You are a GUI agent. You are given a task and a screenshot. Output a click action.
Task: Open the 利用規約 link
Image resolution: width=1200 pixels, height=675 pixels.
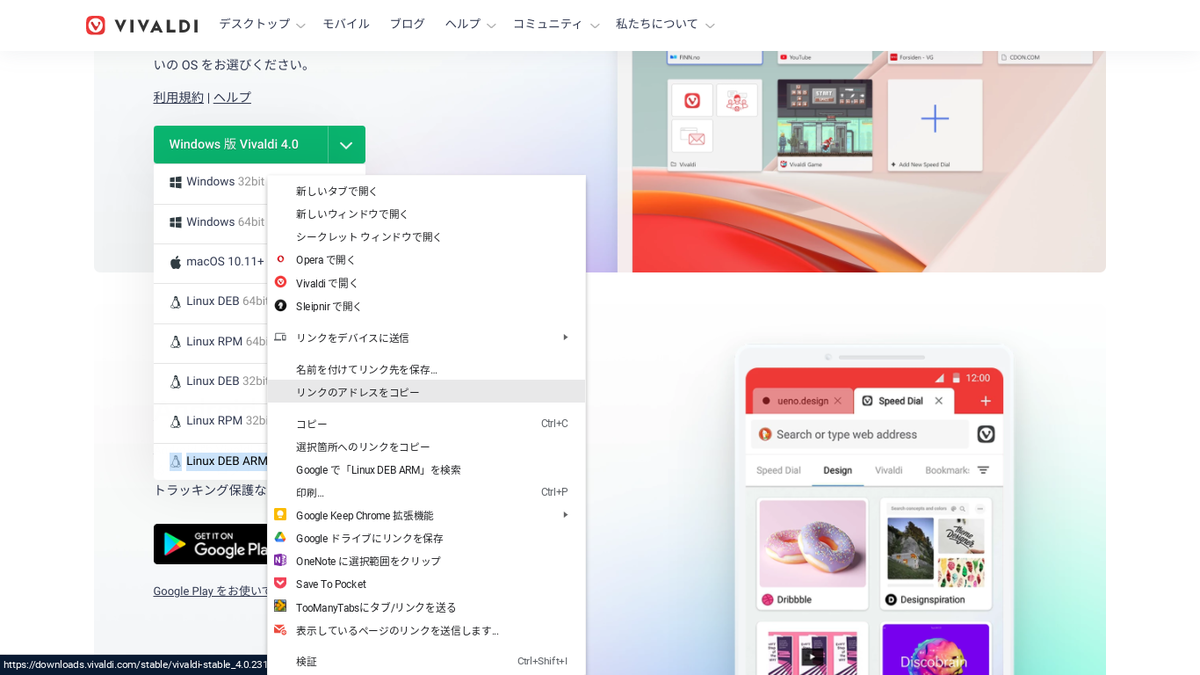pos(178,97)
